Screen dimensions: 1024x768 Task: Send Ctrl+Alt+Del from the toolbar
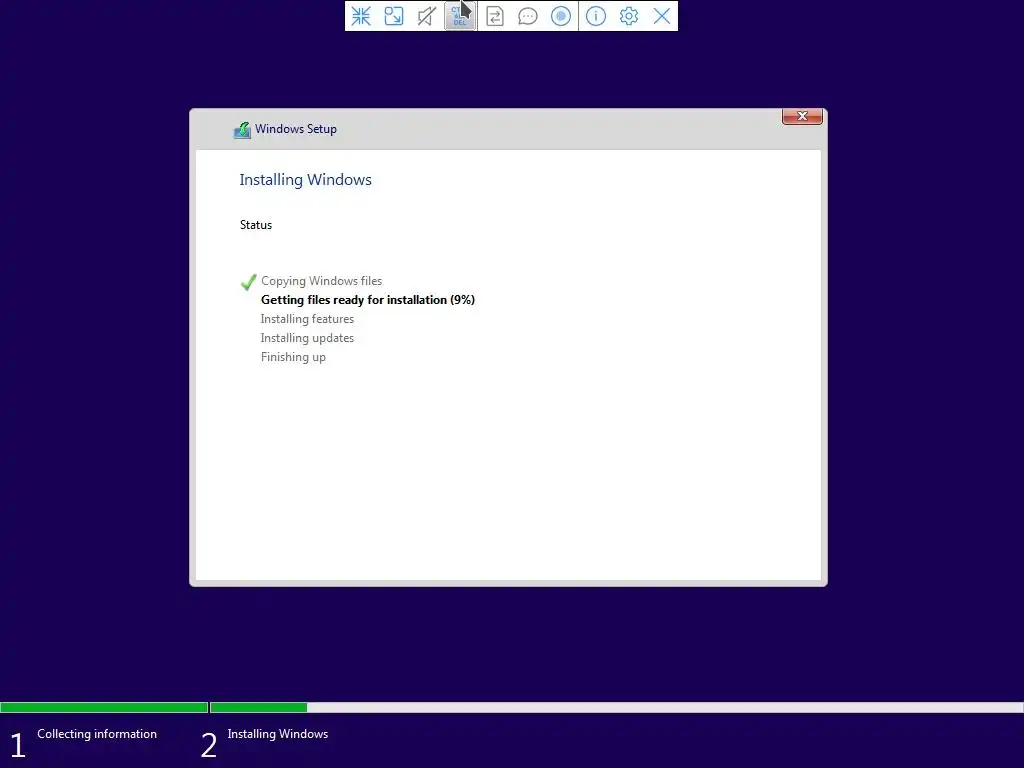click(x=460, y=16)
